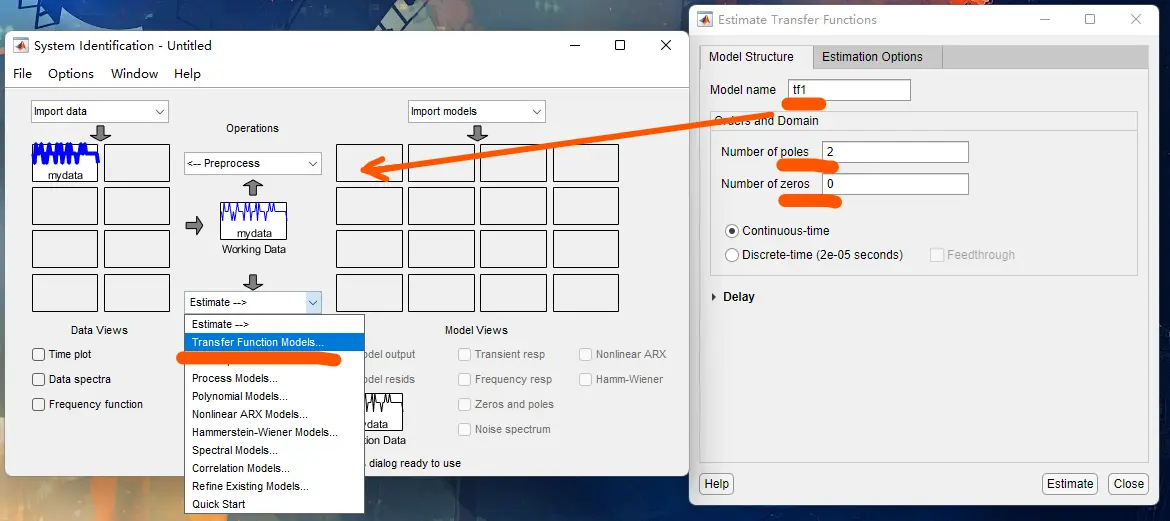Minimize the Estimate Transfer Functions window
Image resolution: width=1170 pixels, height=521 pixels.
pos(1045,19)
